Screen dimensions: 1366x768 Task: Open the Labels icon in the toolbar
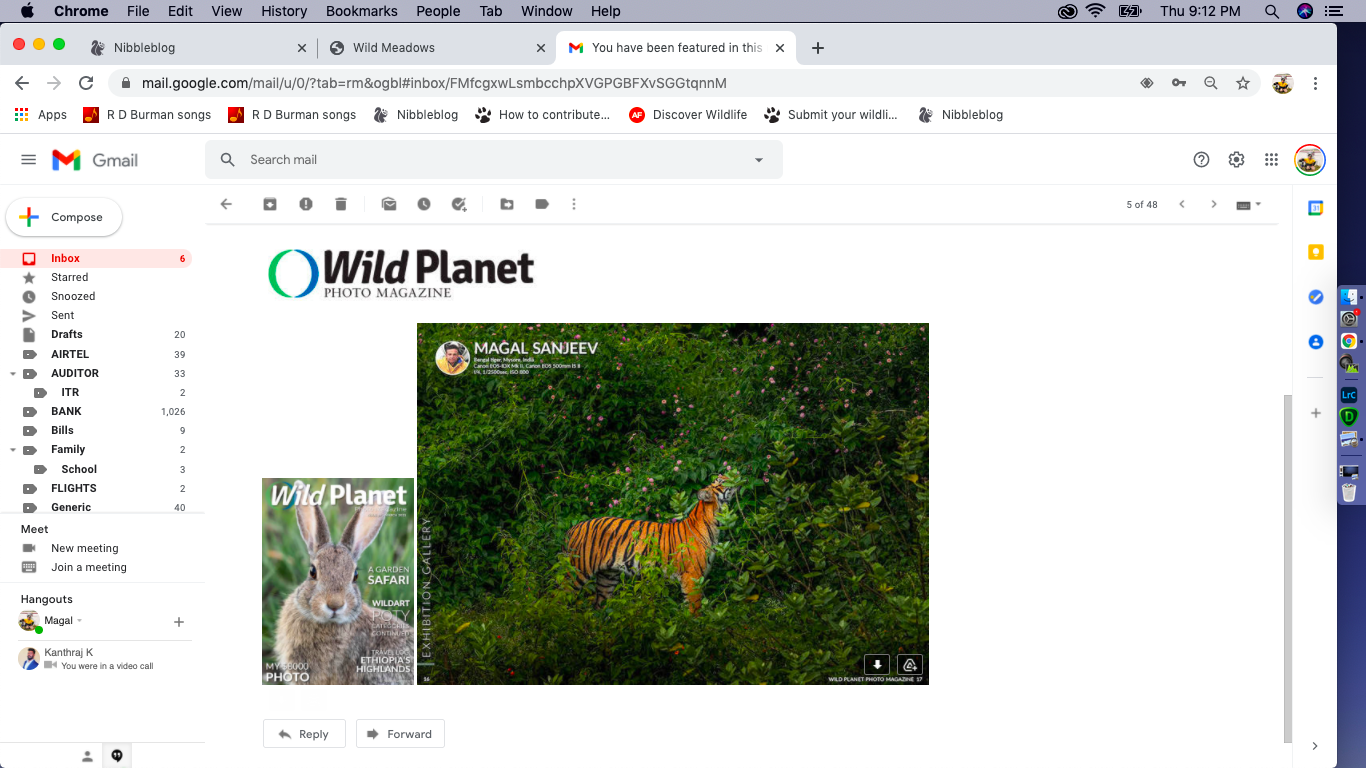coord(542,204)
